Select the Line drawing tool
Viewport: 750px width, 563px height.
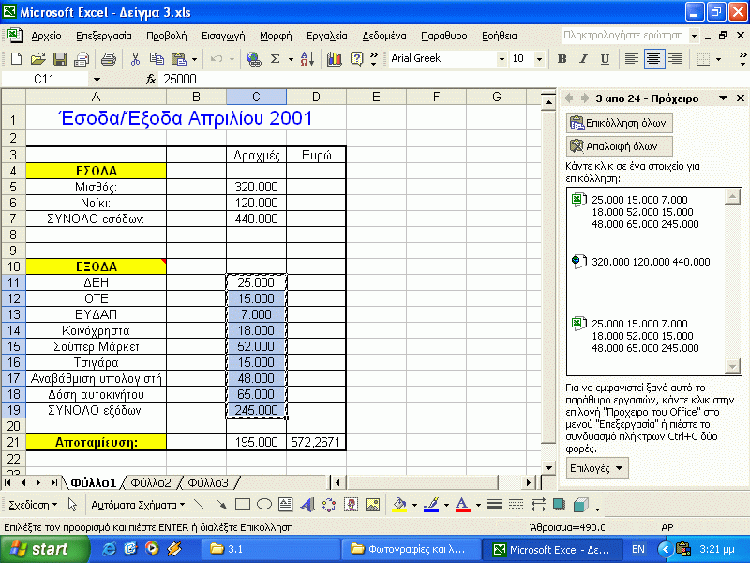[199, 505]
